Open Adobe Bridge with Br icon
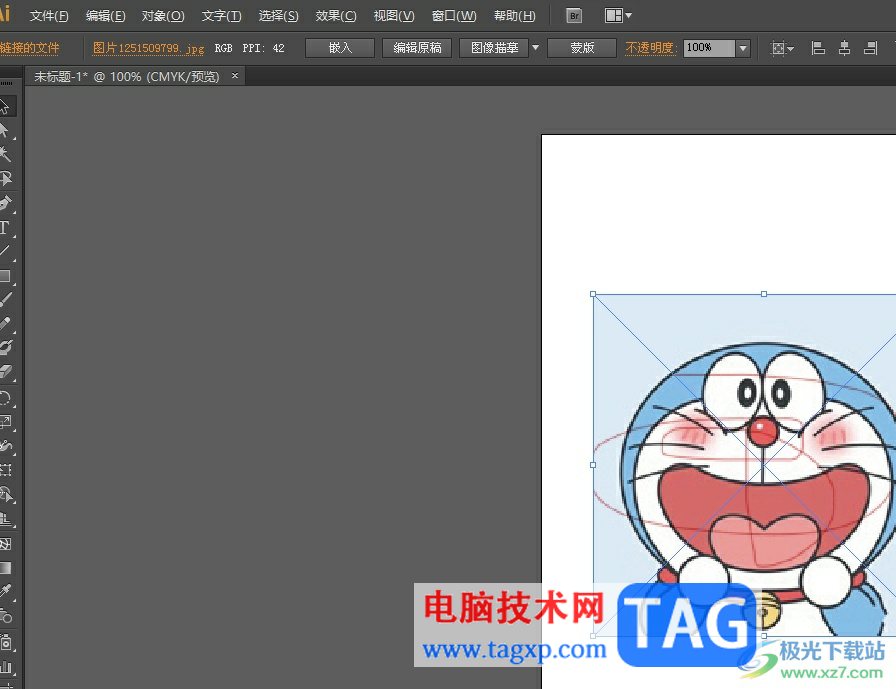The height and width of the screenshot is (689, 896). pyautogui.click(x=574, y=16)
